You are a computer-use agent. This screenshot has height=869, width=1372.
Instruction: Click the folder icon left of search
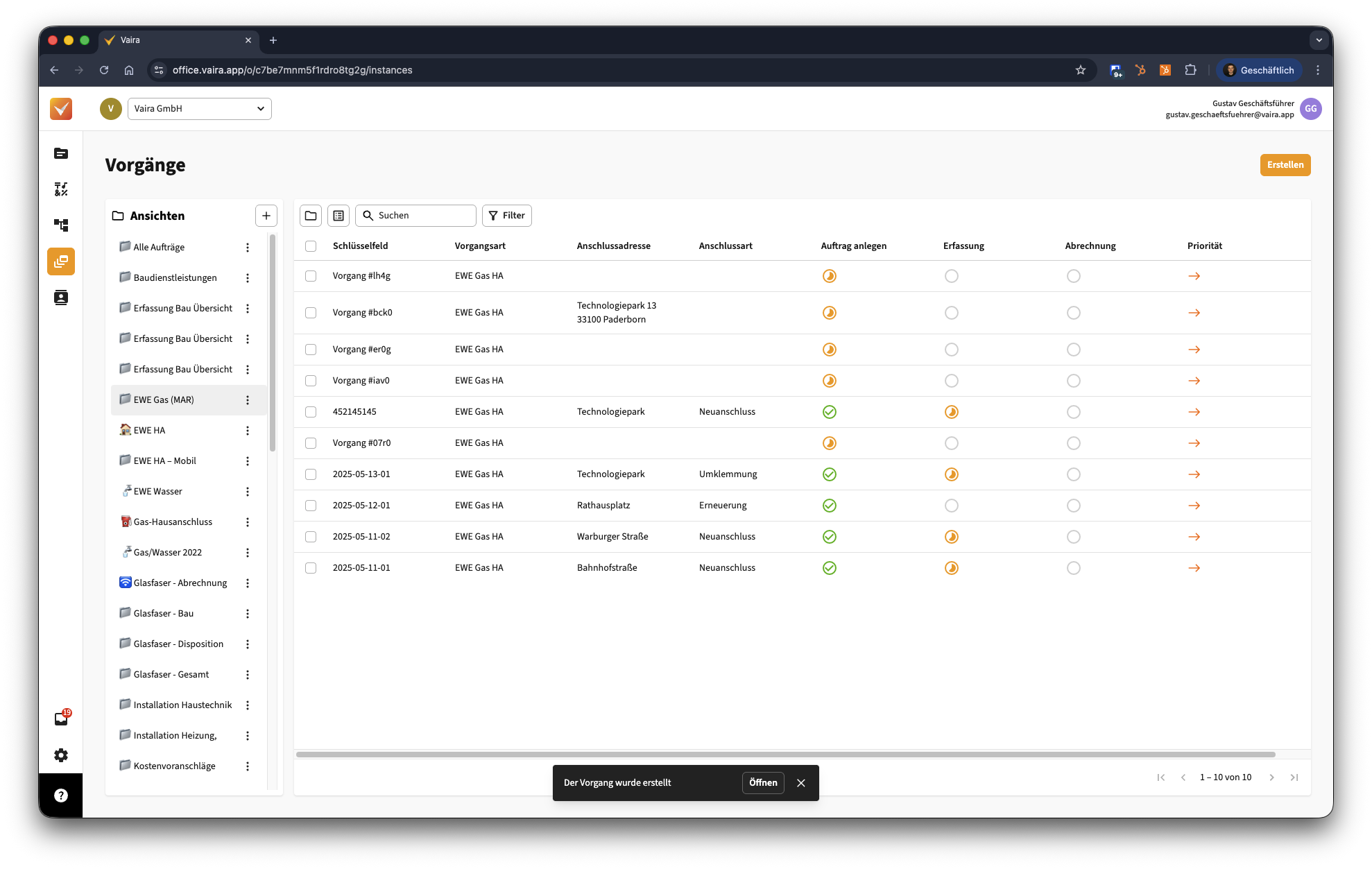click(311, 216)
